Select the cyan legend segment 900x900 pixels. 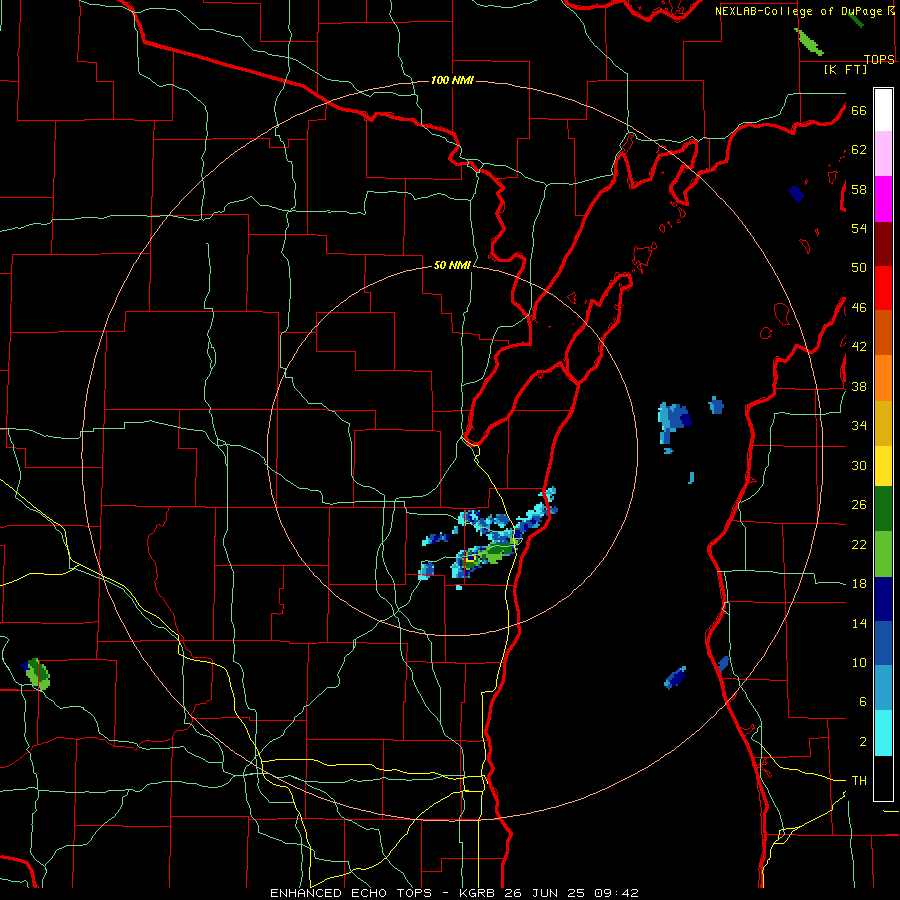883,733
